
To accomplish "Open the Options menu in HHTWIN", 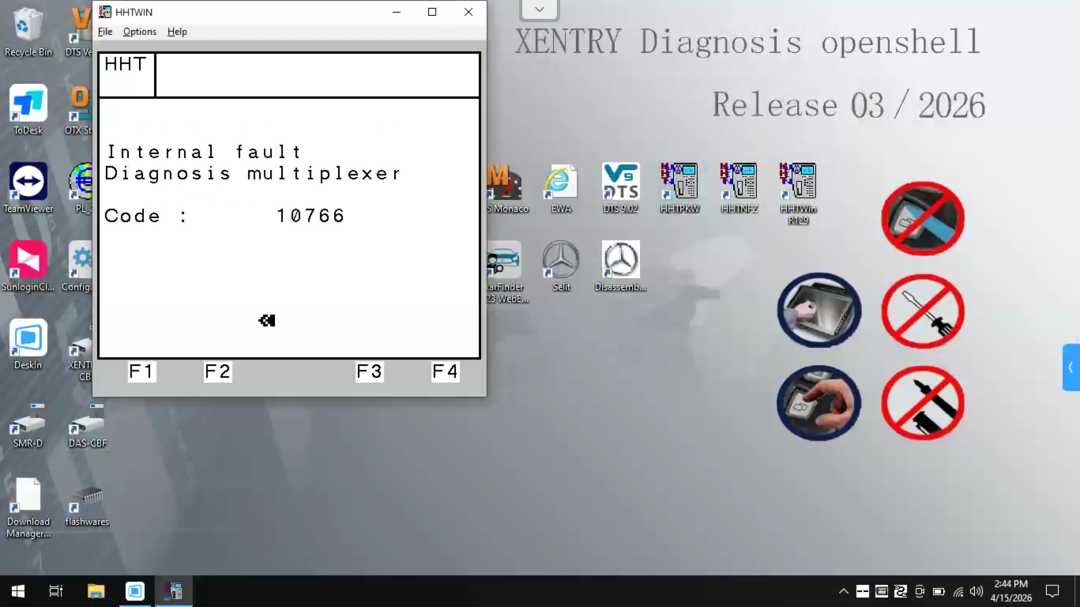I will pos(139,32).
